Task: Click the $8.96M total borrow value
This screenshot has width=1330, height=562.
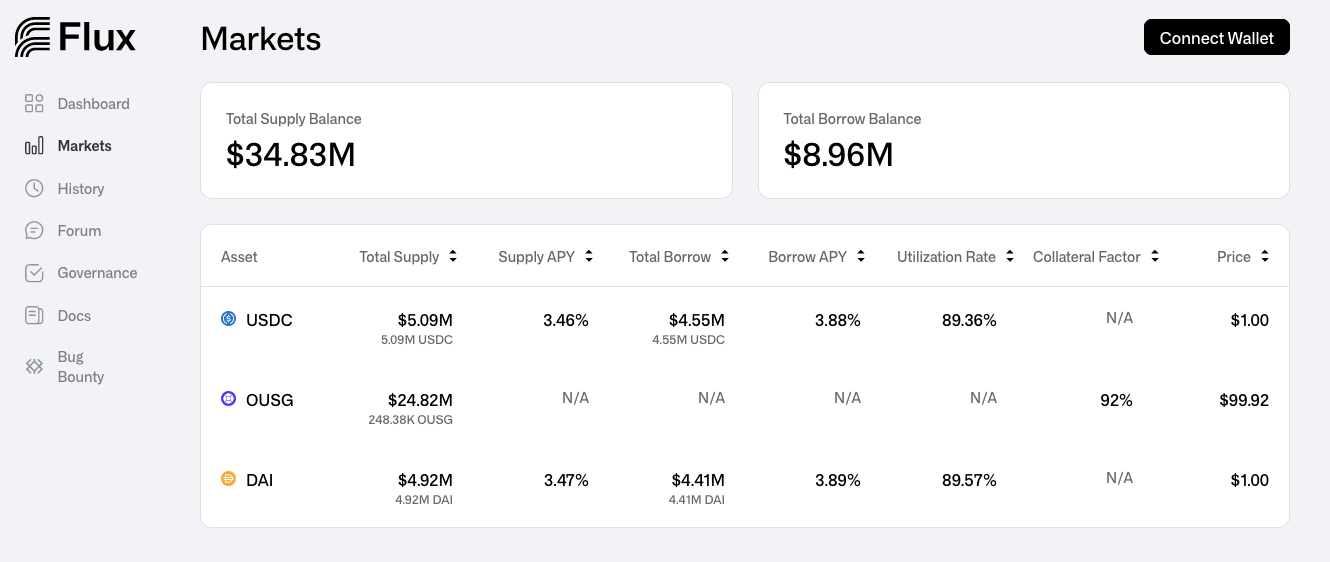Action: (x=838, y=155)
